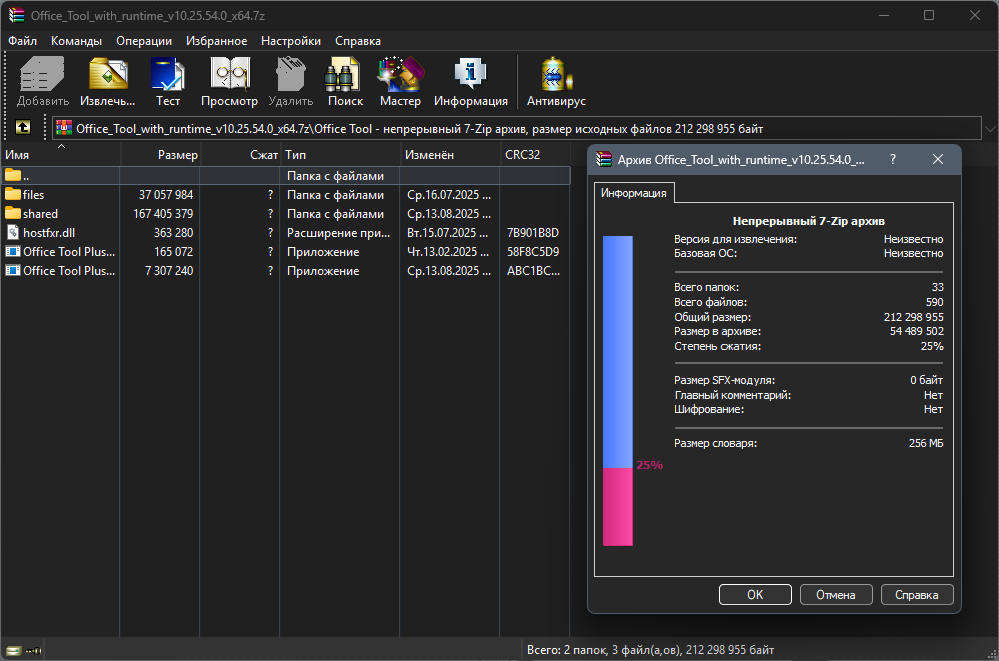Viewport: 999px width, 661px height.
Task: Click the "Расширение при..." type cell
Action: 338,233
